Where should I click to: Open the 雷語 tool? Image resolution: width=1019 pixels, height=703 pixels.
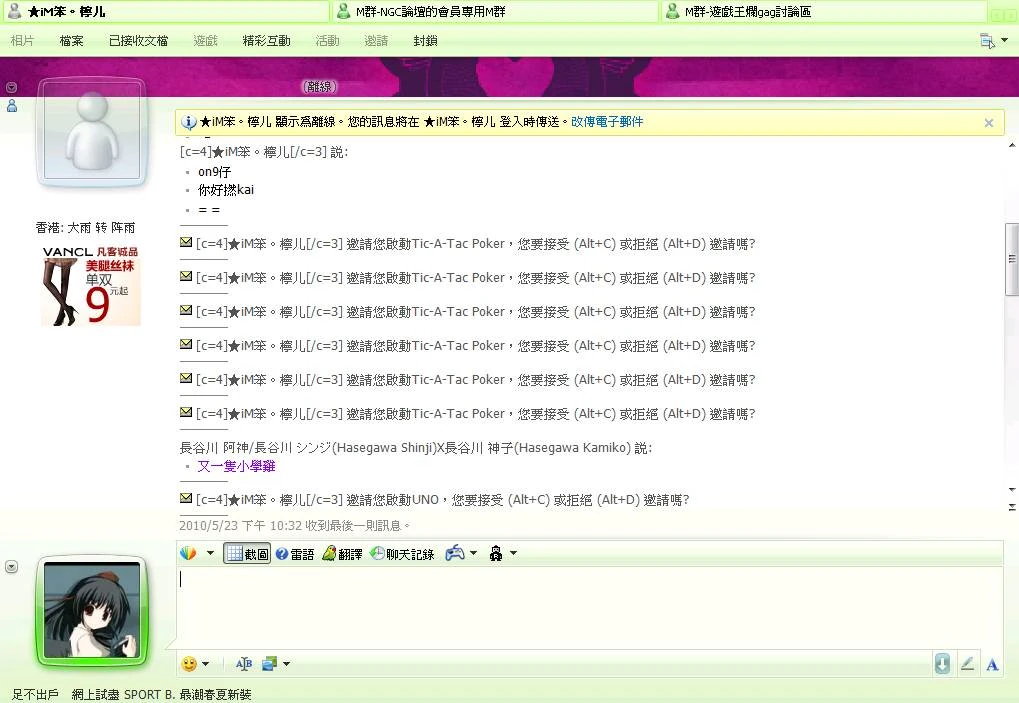click(x=295, y=554)
